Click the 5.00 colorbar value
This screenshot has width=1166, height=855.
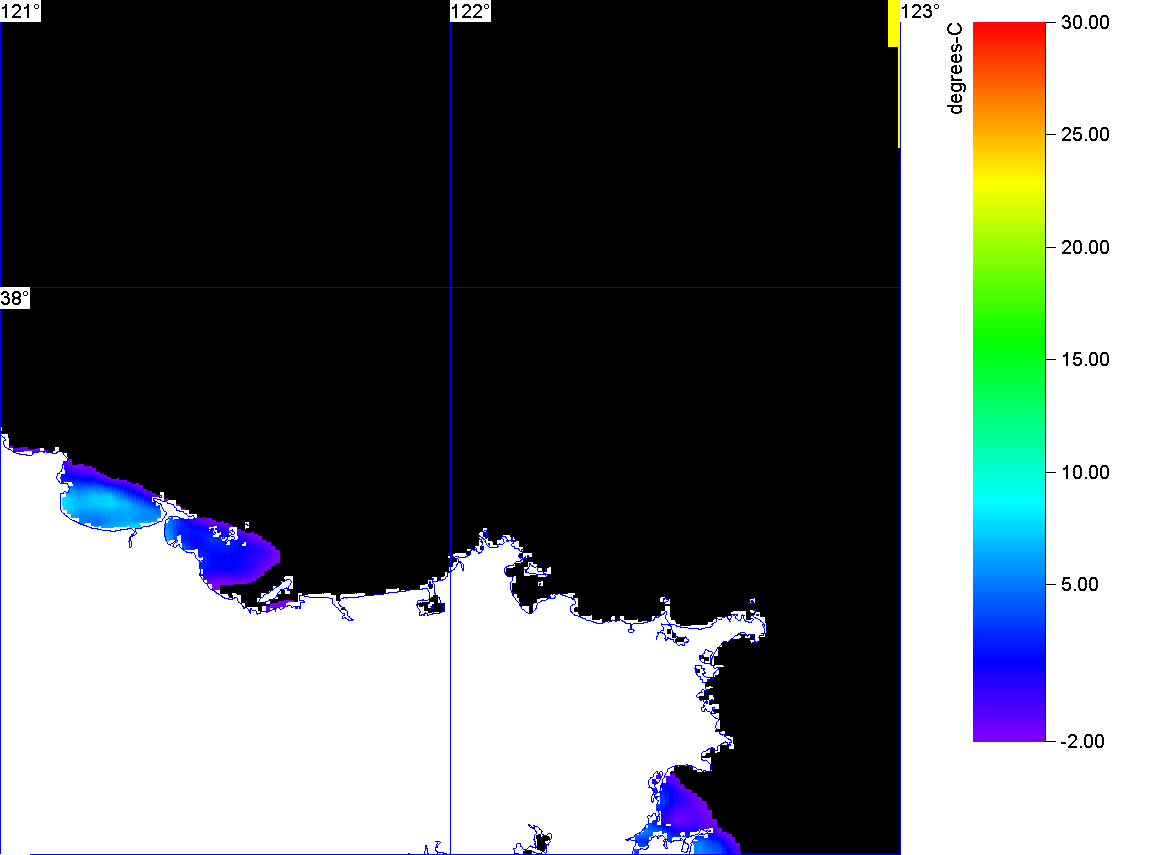1080,584
